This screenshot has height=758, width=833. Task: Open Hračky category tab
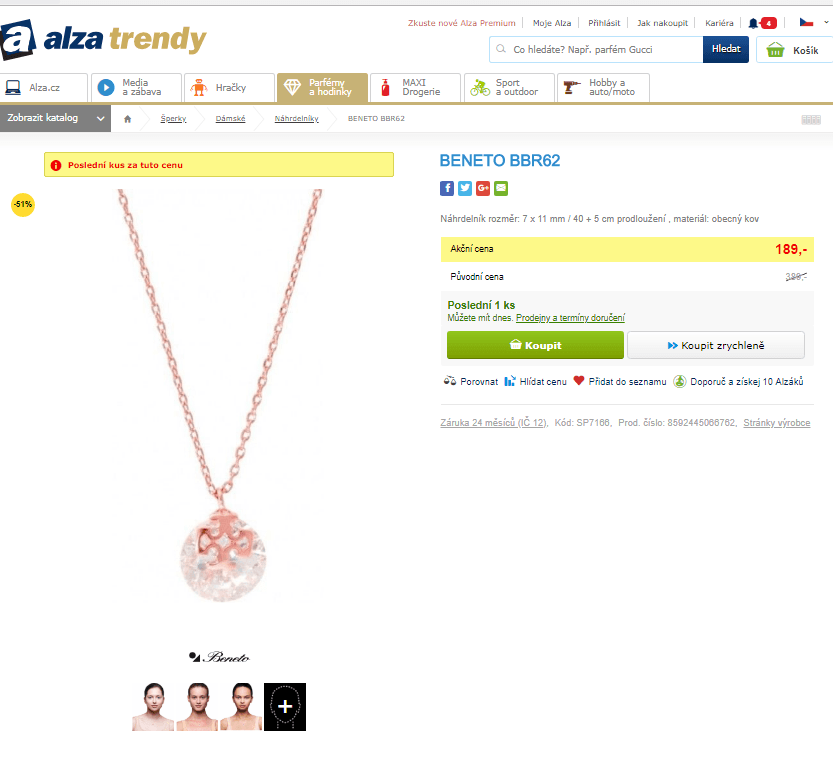(229, 88)
